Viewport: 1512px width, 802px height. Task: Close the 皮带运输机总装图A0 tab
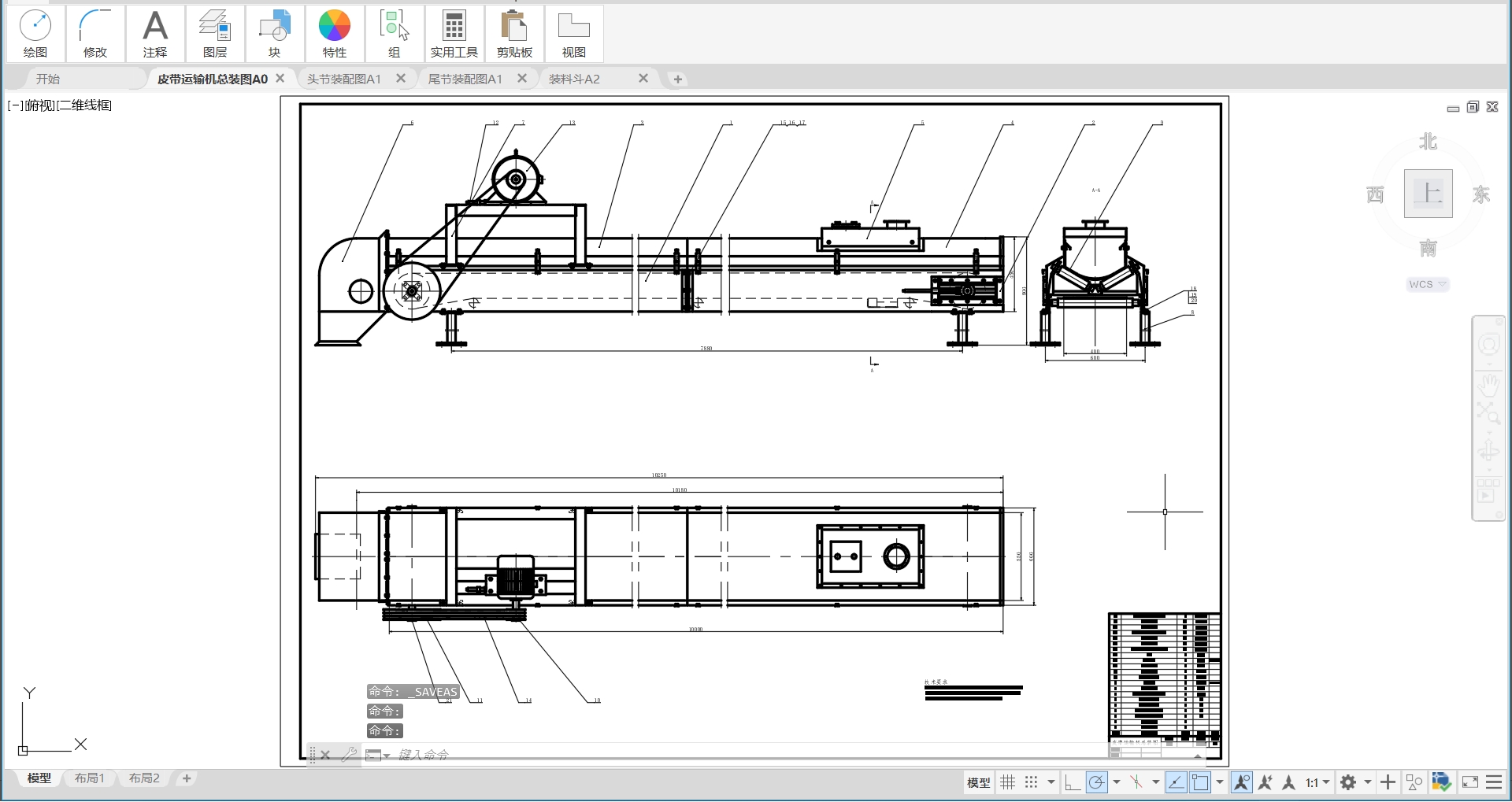pyautogui.click(x=280, y=79)
